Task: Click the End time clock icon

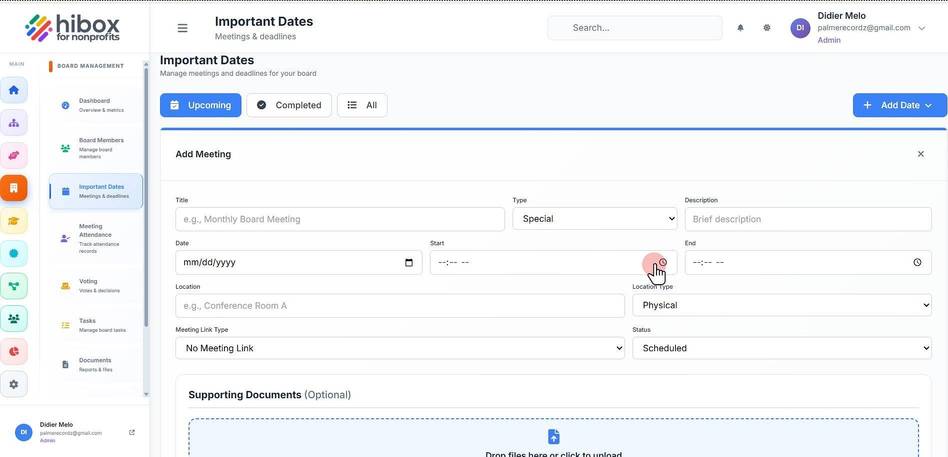Action: (917, 262)
